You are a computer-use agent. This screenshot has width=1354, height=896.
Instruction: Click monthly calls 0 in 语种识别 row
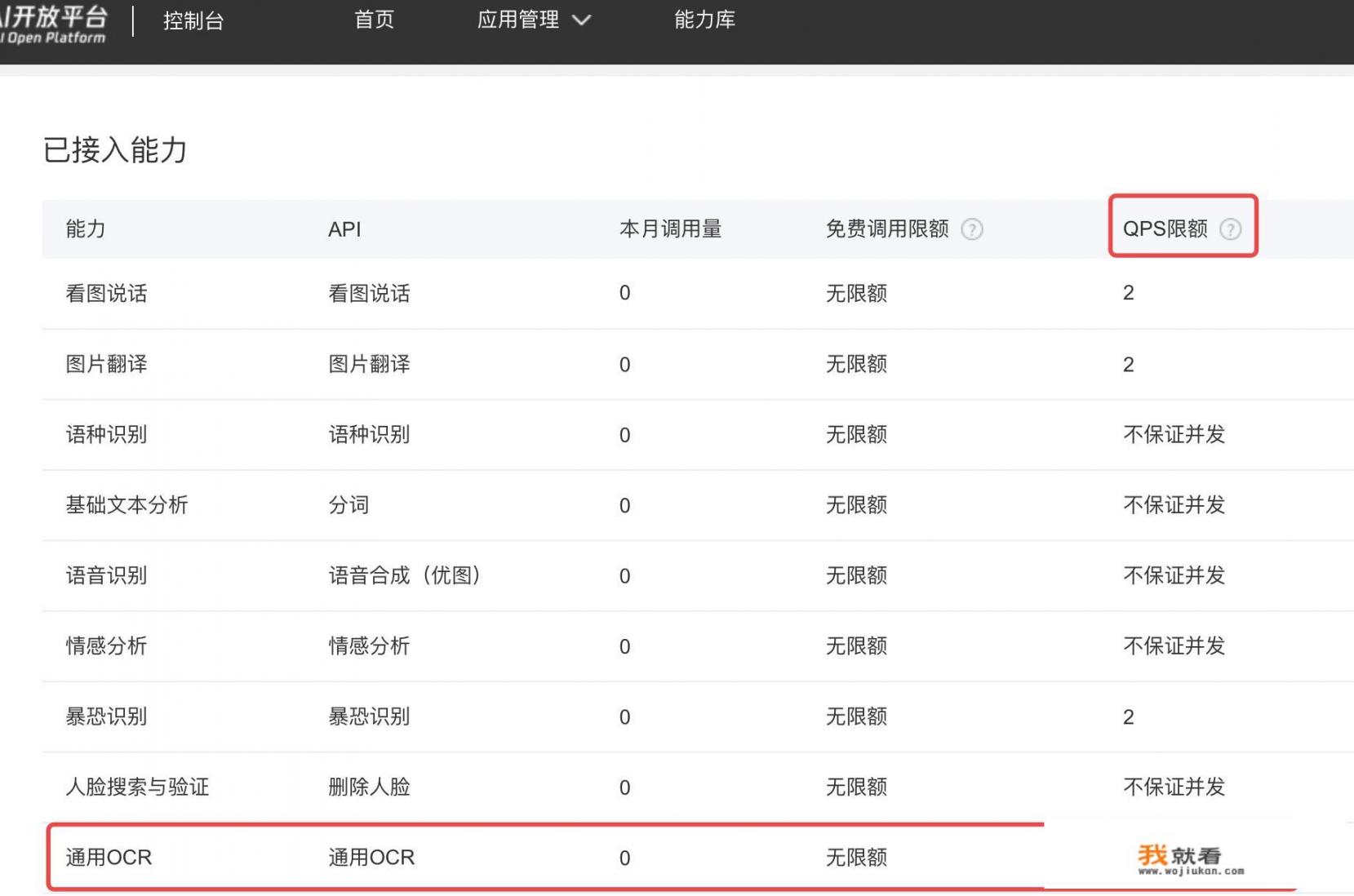(x=625, y=436)
